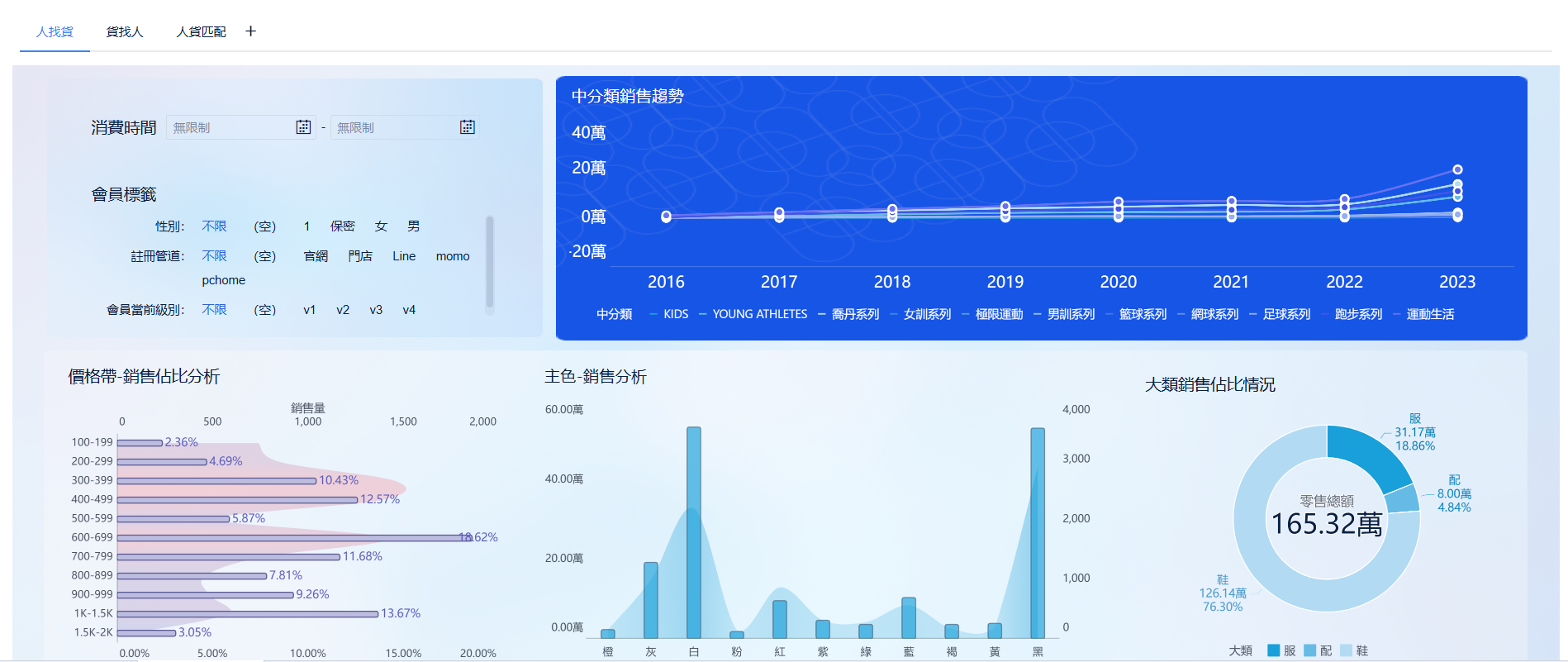Select 不限 for 性別 filter
This screenshot has height=662, width=1568.
(x=214, y=226)
